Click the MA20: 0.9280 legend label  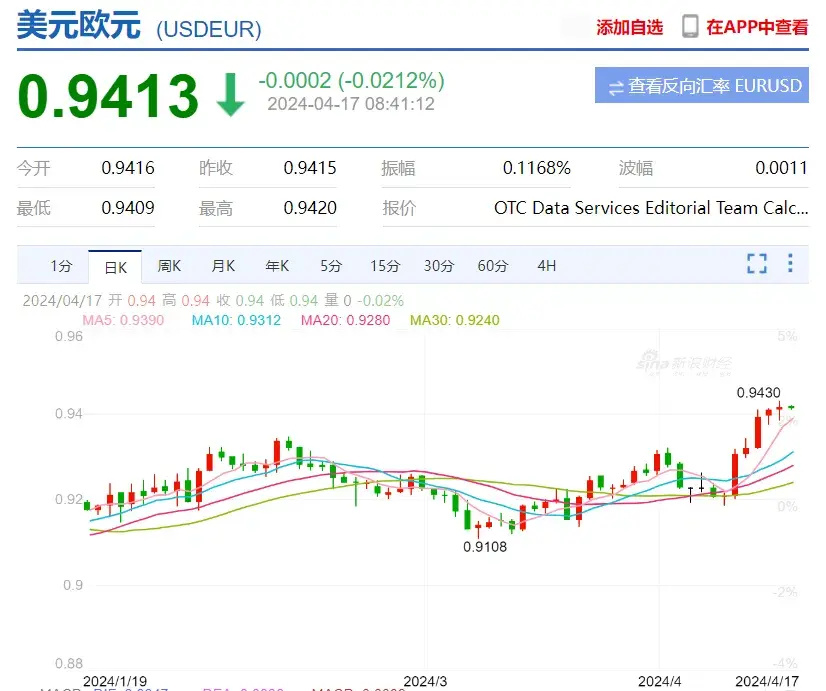coord(346,320)
